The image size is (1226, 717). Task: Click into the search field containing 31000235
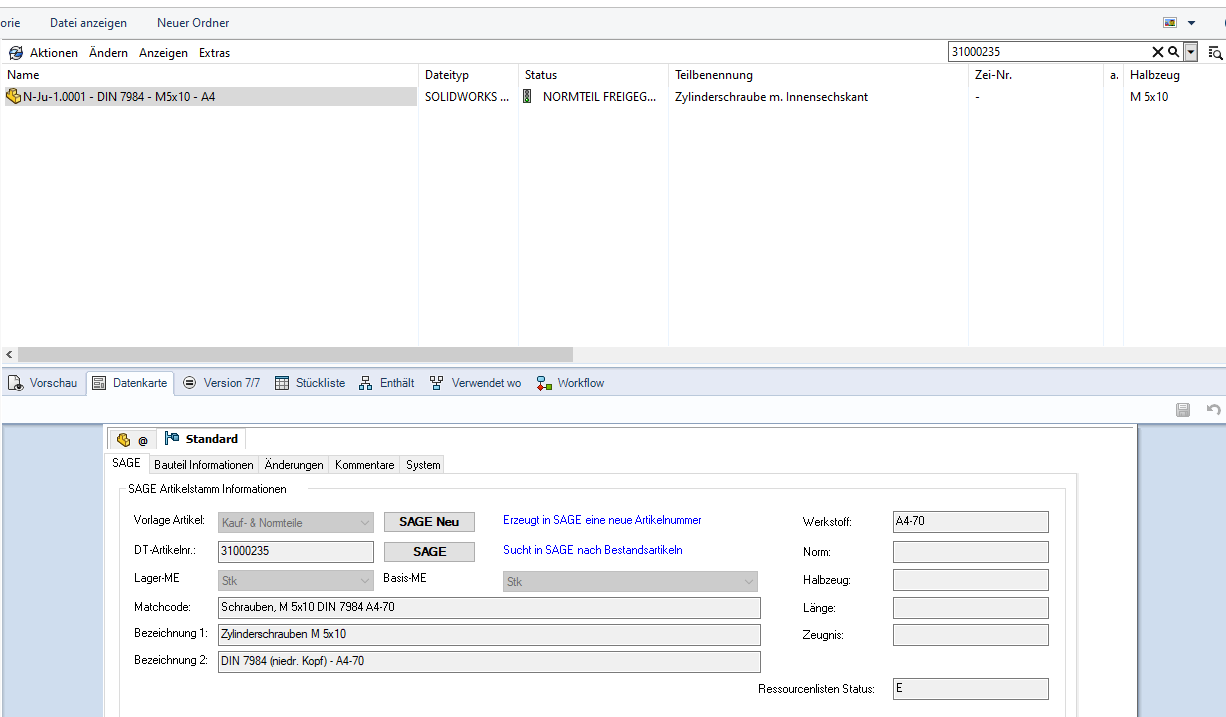pyautogui.click(x=1048, y=52)
